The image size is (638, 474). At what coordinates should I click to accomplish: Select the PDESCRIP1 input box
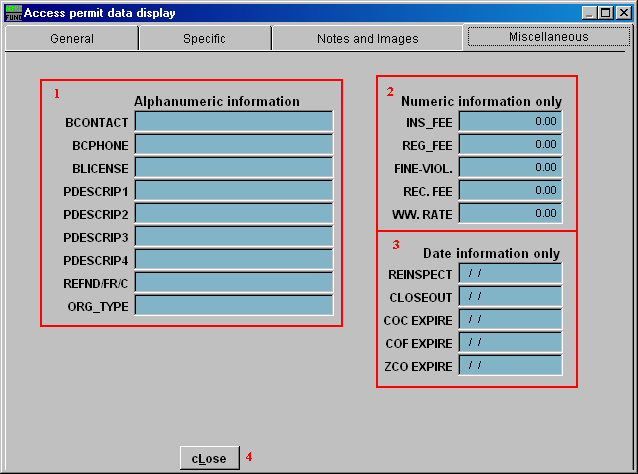(x=234, y=190)
